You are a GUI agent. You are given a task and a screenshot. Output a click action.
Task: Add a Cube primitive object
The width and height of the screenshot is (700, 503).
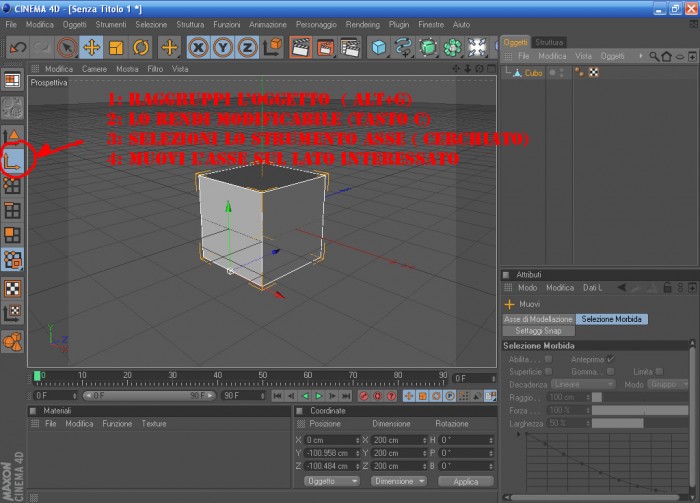pyautogui.click(x=379, y=47)
